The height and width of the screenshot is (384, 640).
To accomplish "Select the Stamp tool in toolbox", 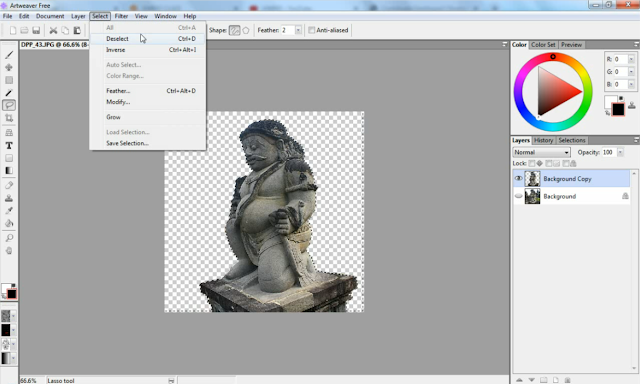I will point(9,198).
